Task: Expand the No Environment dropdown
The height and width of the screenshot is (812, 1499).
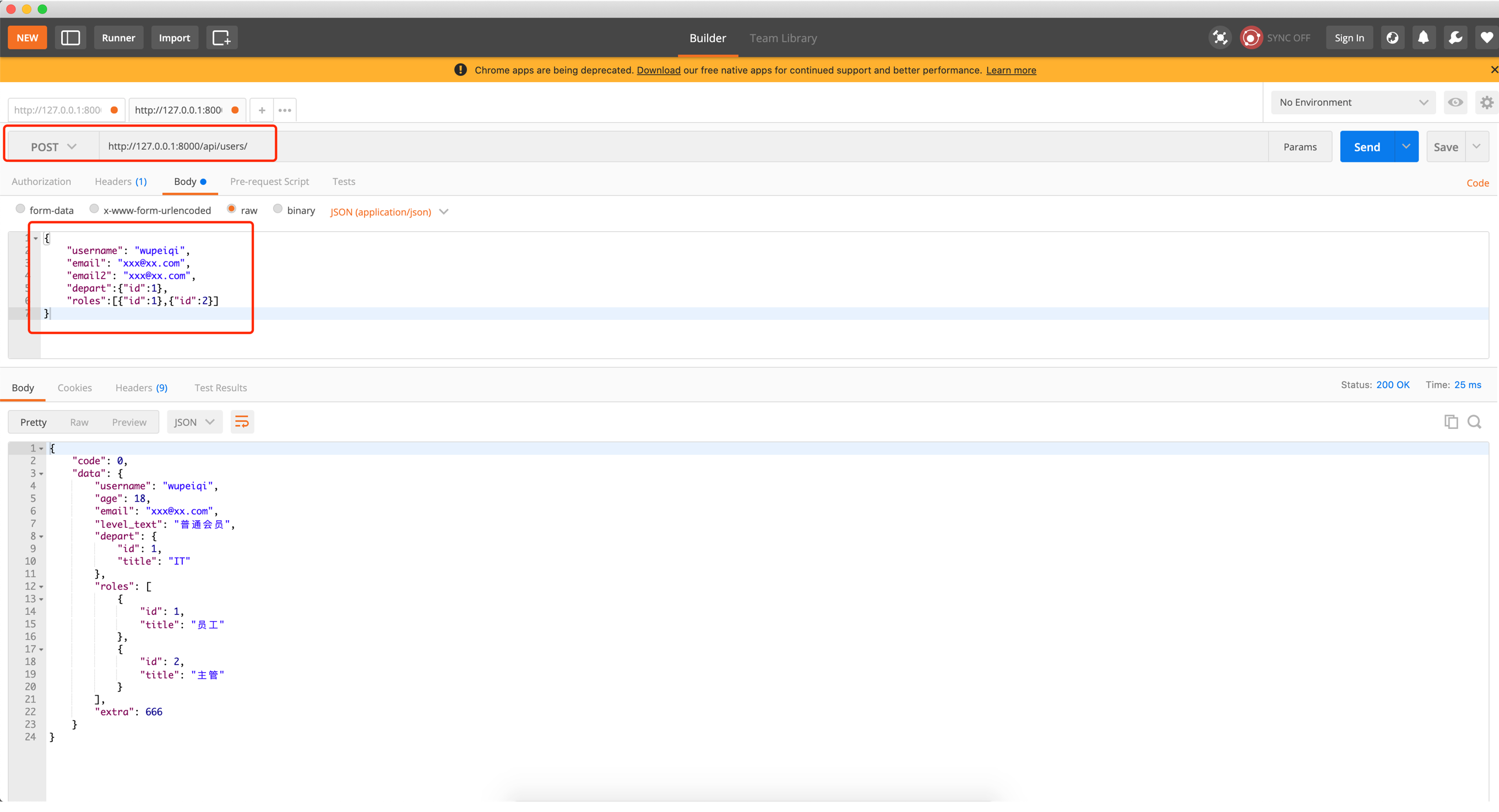Action: [x=1353, y=102]
